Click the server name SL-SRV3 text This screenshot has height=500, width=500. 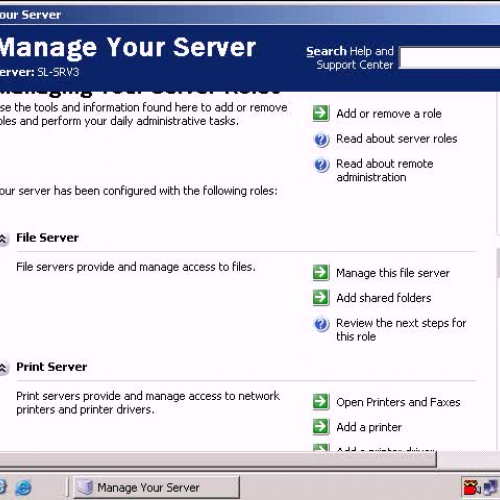pyautogui.click(x=58, y=72)
